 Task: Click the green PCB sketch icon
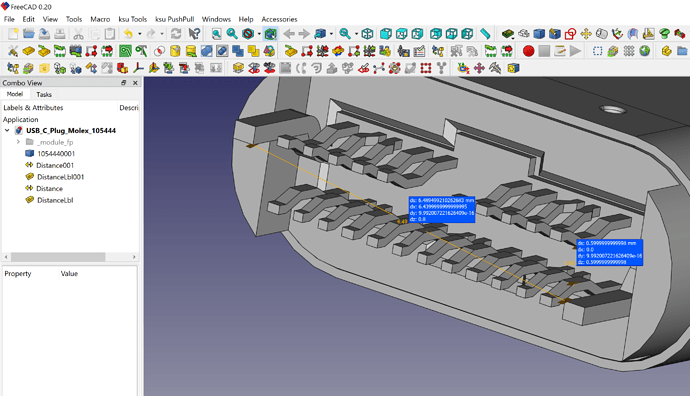125,51
